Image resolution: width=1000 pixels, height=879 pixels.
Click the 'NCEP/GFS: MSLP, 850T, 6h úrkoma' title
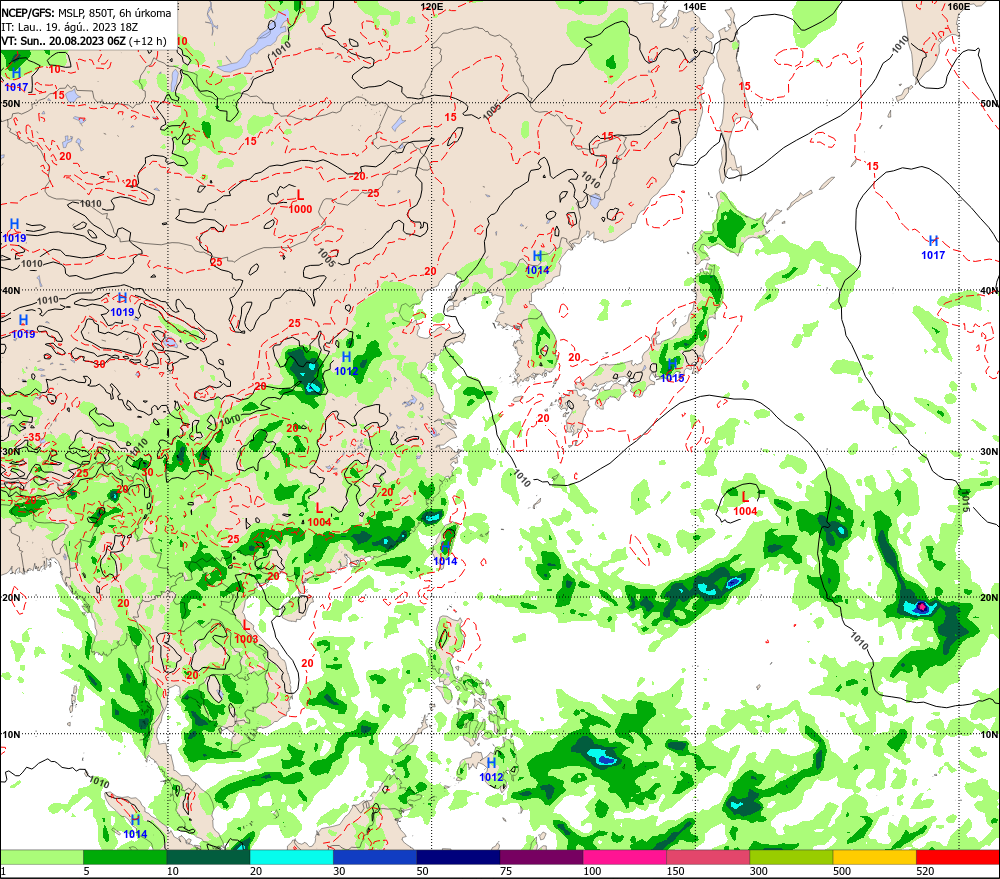[x=86, y=13]
